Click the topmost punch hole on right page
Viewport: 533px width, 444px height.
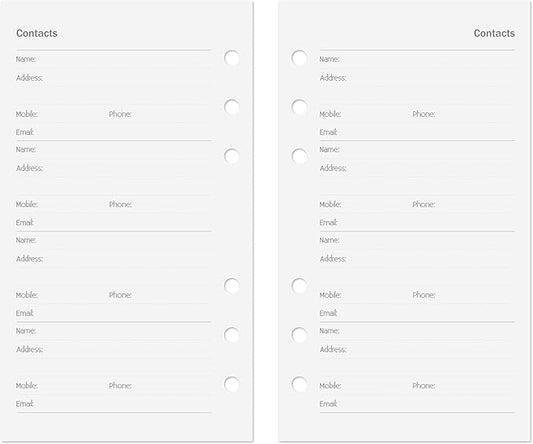coord(299,58)
